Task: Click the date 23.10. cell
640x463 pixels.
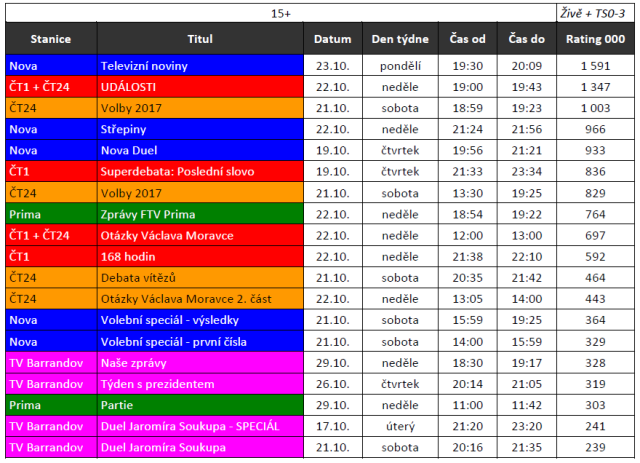Action: tap(333, 66)
